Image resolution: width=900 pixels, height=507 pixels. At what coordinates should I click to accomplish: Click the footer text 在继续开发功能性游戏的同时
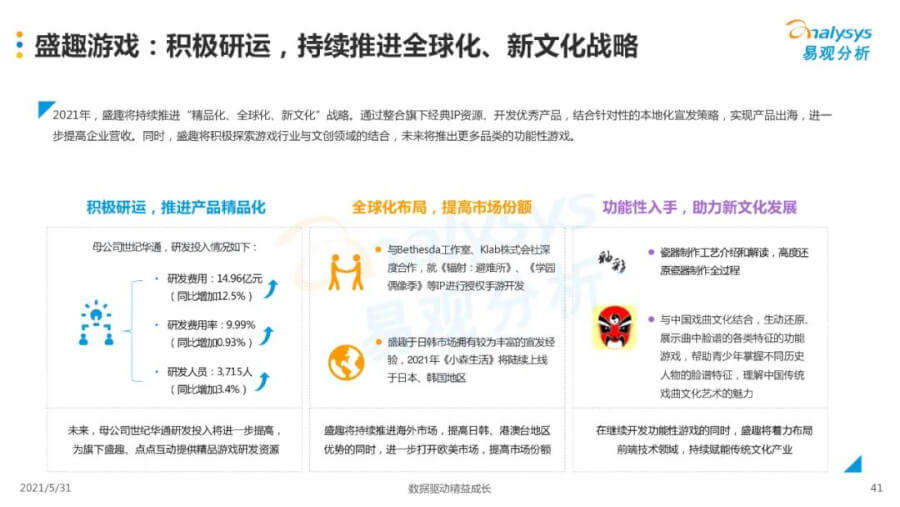coord(704,440)
